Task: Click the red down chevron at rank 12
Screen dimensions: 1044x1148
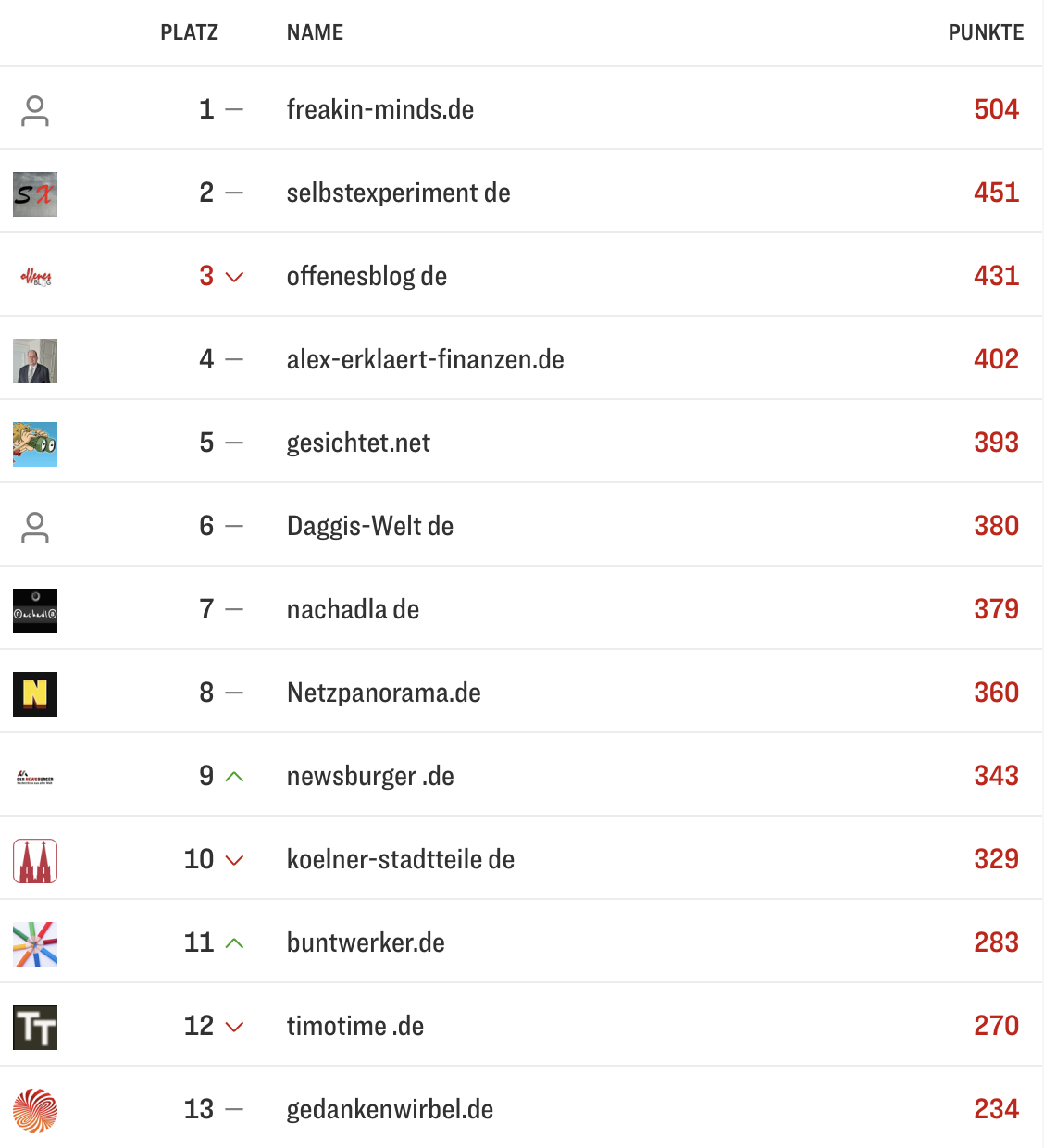Action: pos(235,1027)
